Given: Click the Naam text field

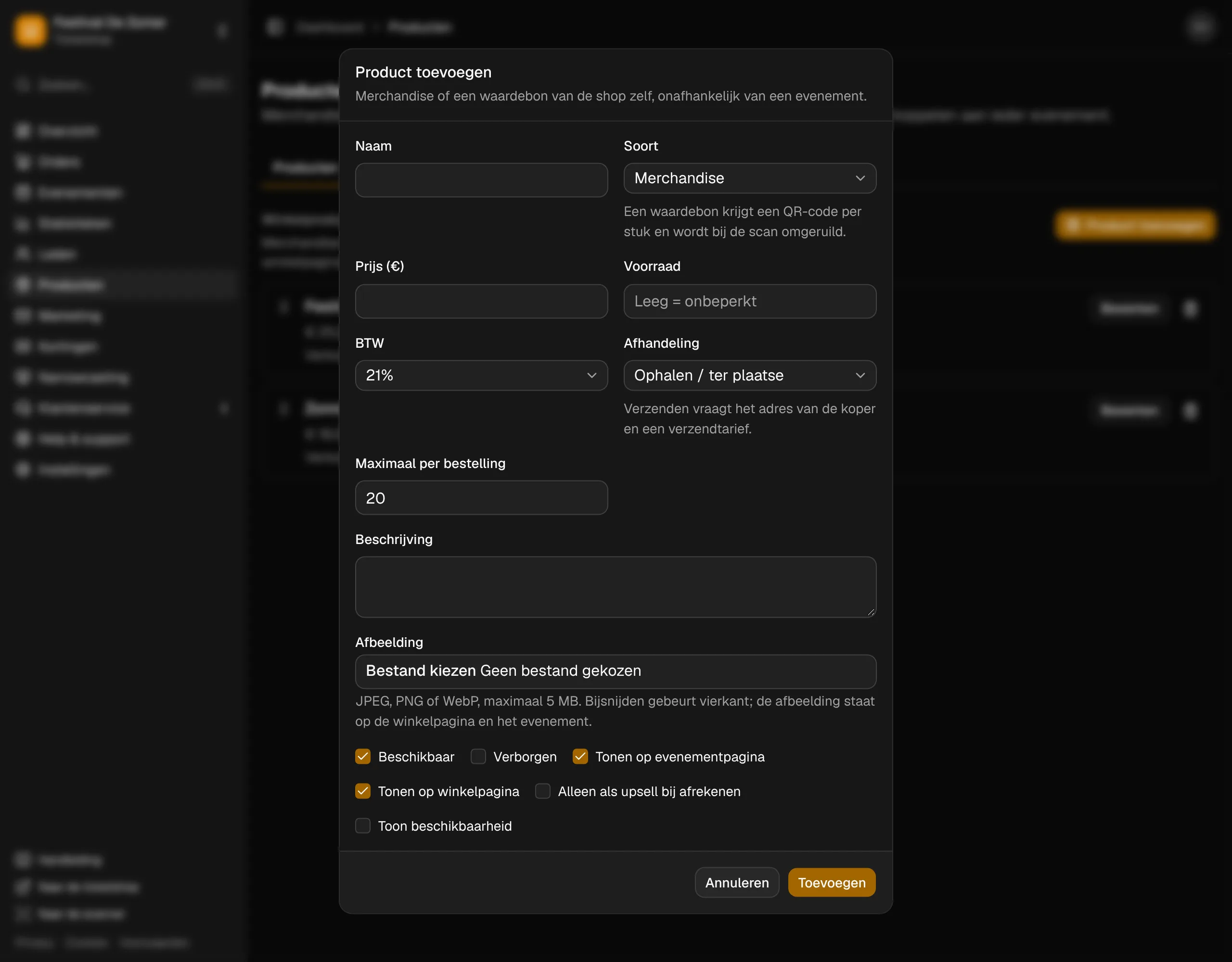Looking at the screenshot, I should point(481,180).
